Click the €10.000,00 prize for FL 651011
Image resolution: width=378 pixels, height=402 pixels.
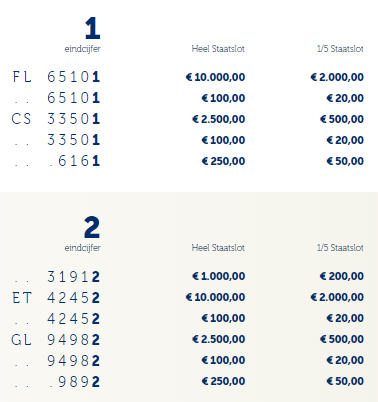click(x=215, y=77)
